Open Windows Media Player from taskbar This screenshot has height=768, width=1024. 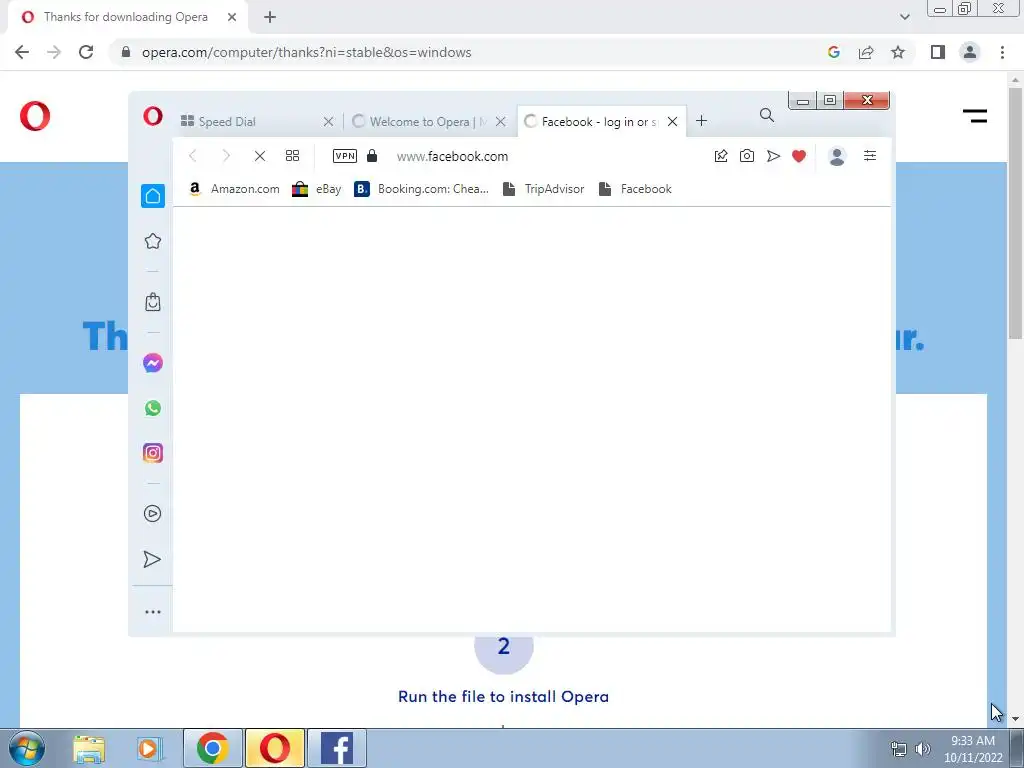(x=150, y=748)
